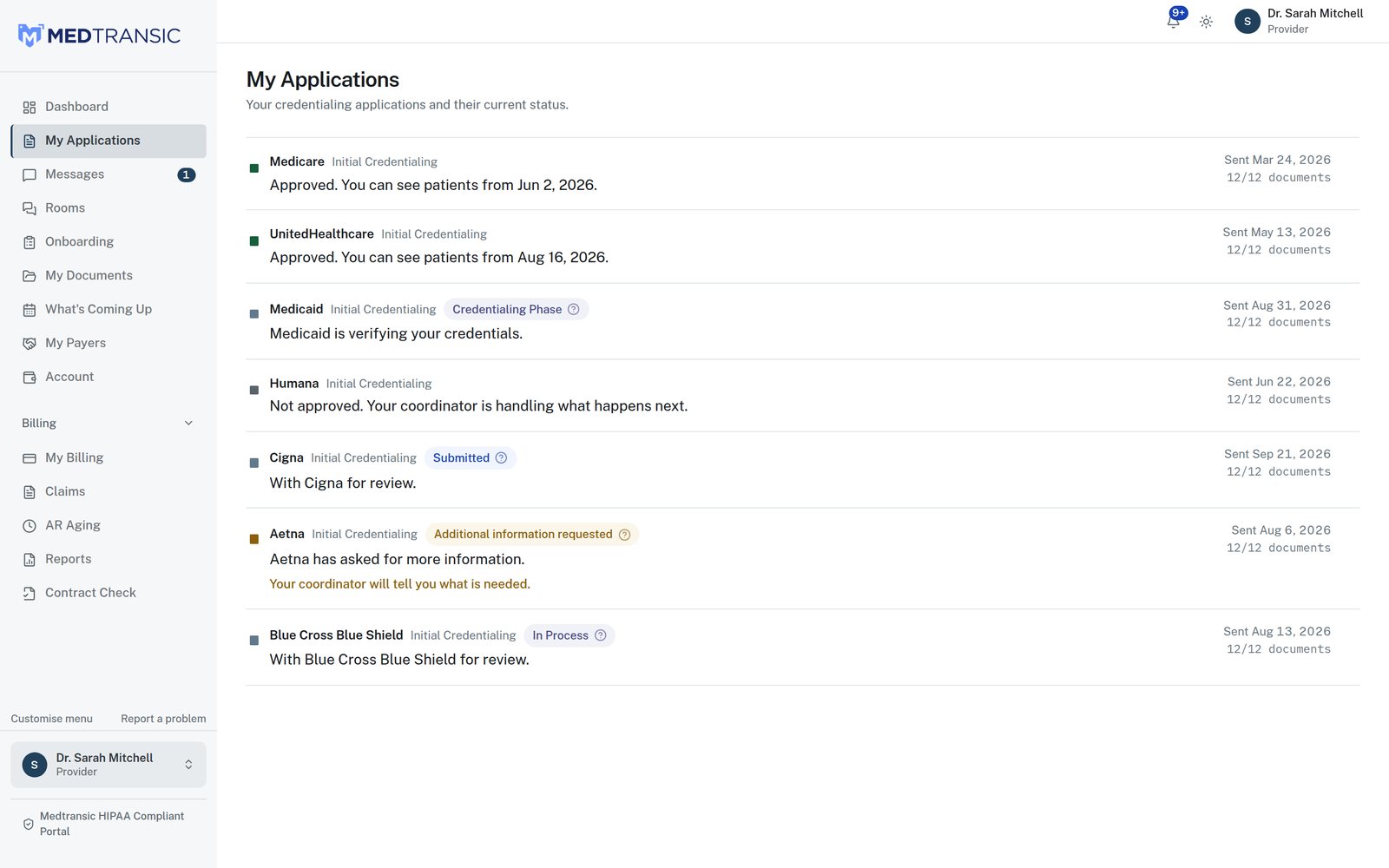1389x868 pixels.
Task: Collapse the Billing section chevron
Action: pyautogui.click(x=188, y=424)
